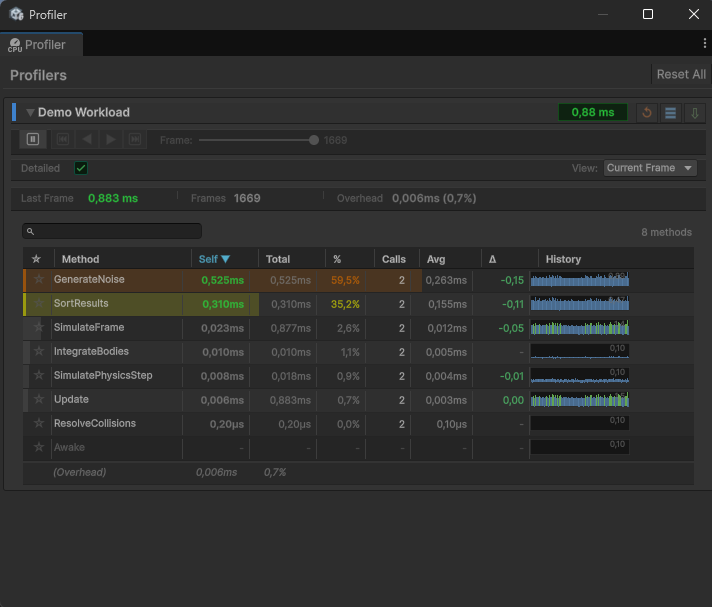
Task: Open the three-dot panel menu
Action: (704, 43)
